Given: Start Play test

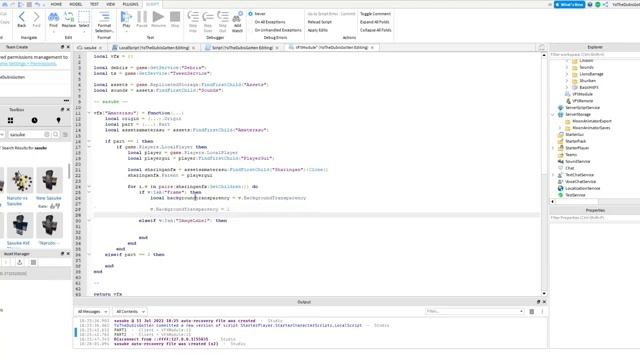Looking at the screenshot, I should tap(127, 20).
